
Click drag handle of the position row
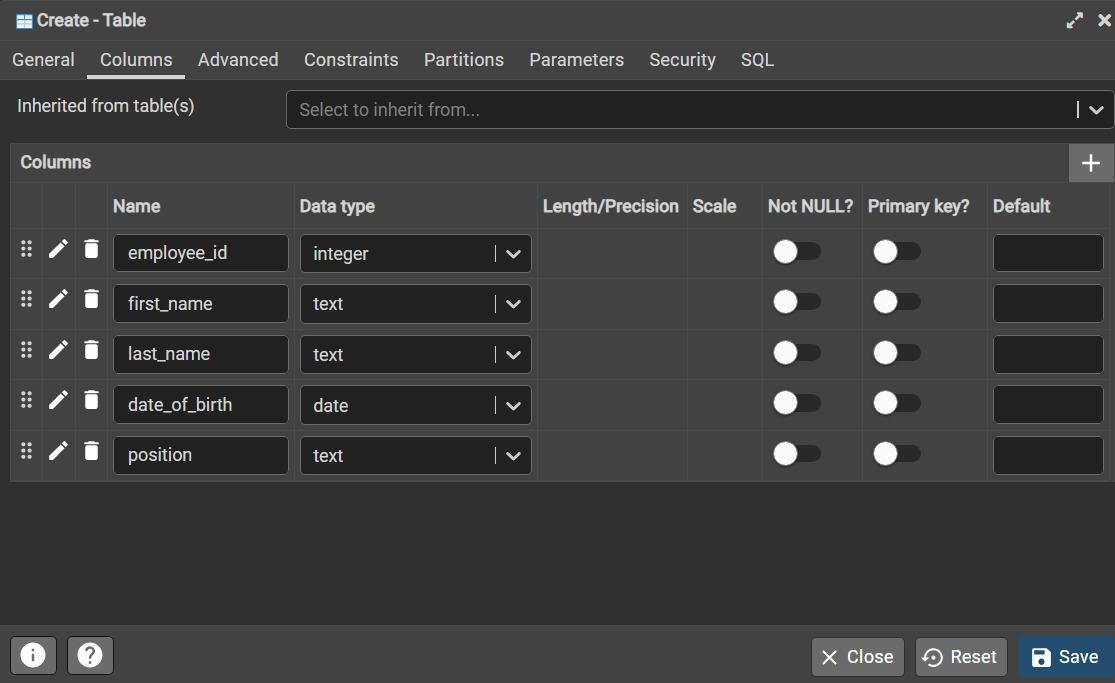coord(27,450)
